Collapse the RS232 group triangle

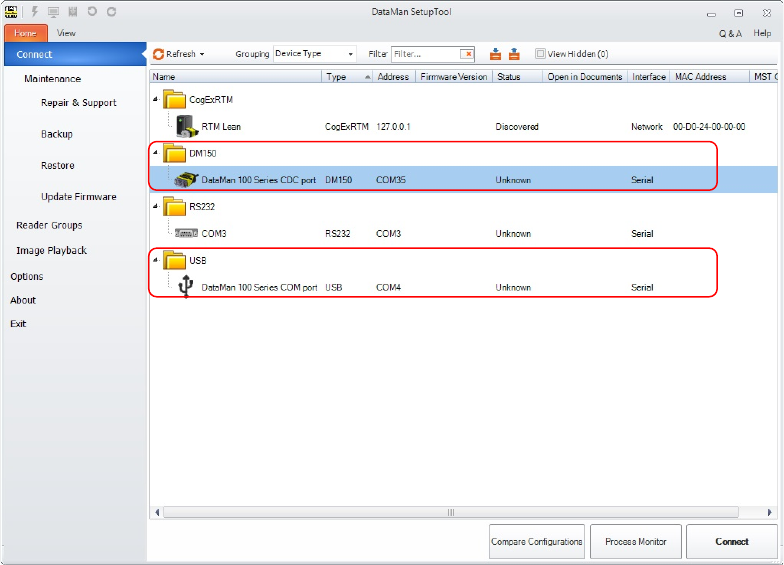(x=156, y=206)
